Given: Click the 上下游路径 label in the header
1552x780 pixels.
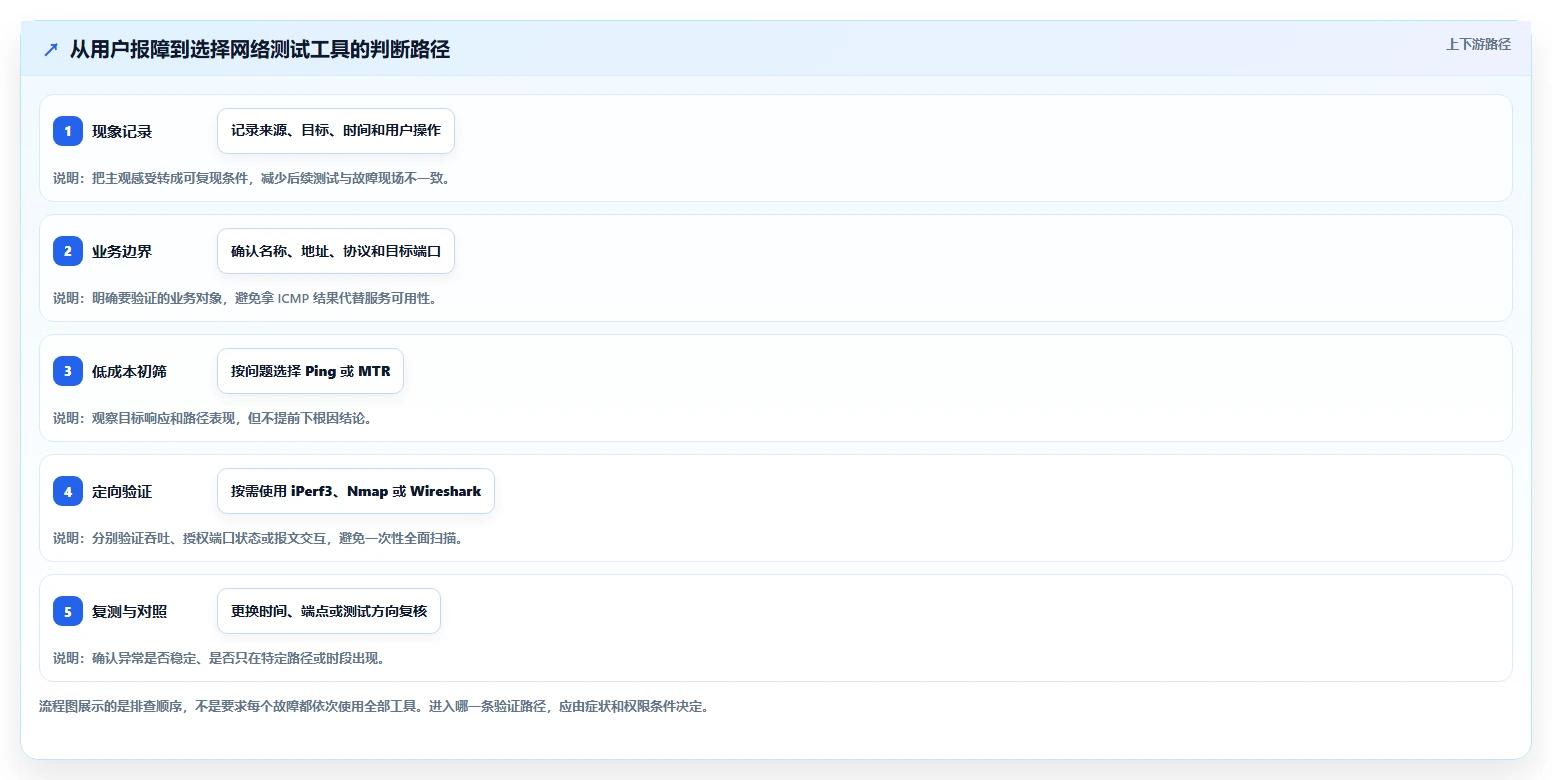Looking at the screenshot, I should pyautogui.click(x=1478, y=44).
